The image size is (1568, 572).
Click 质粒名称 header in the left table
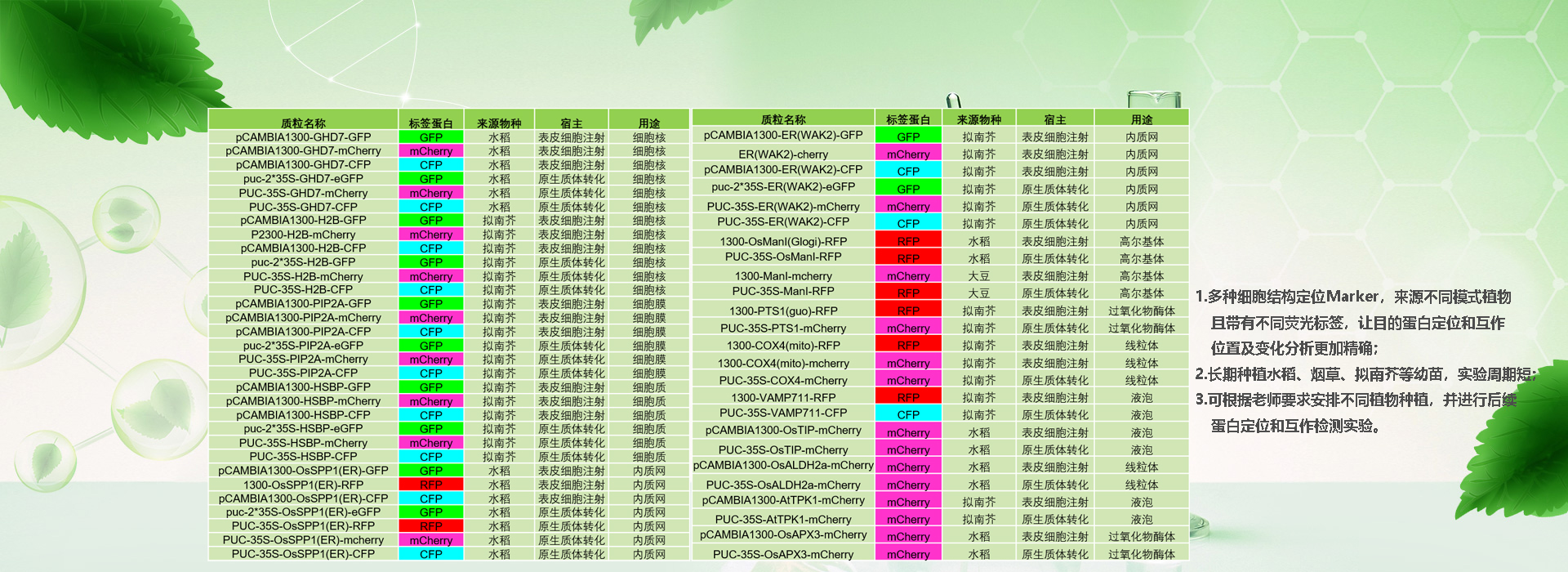click(x=303, y=123)
